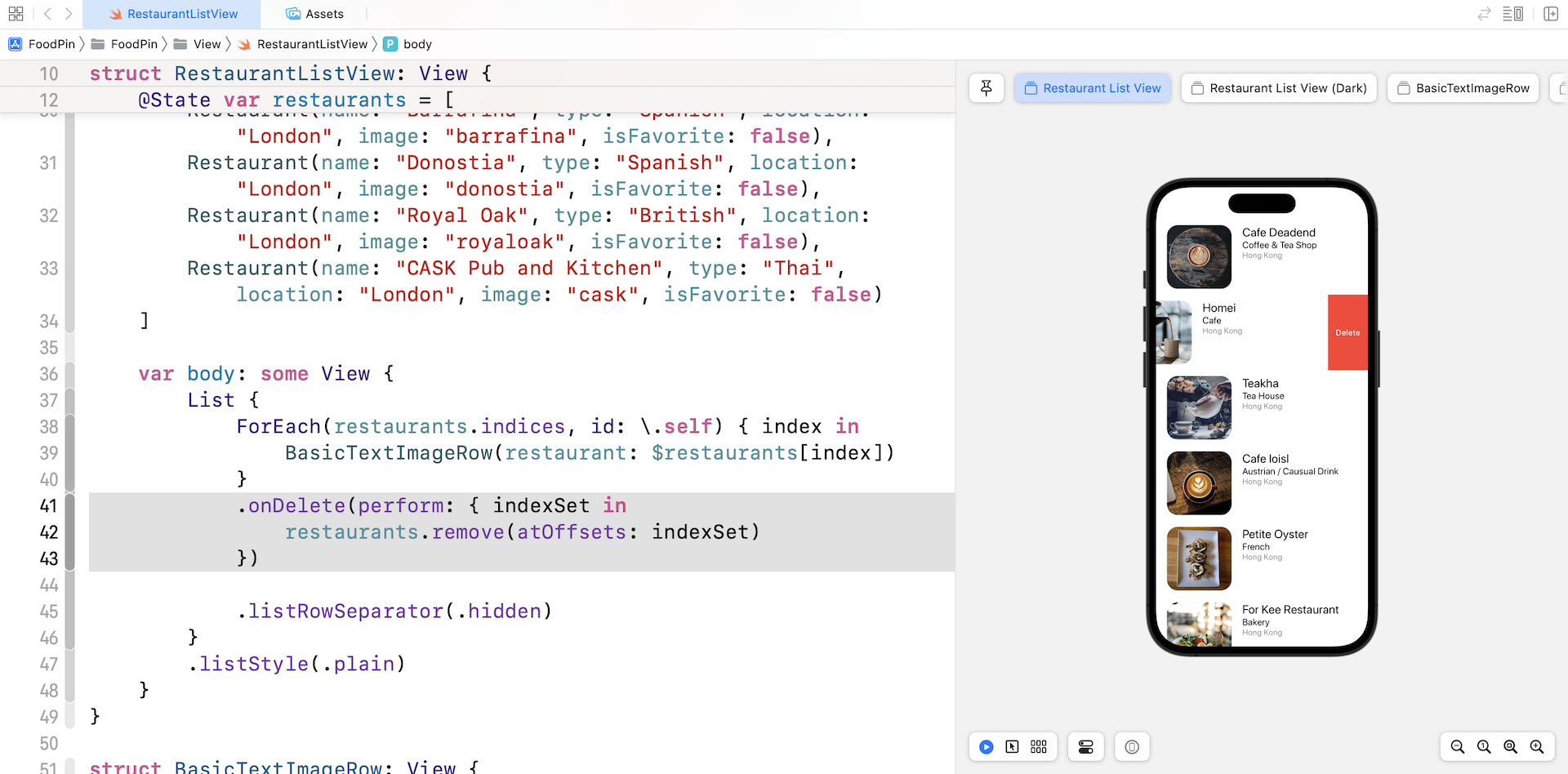Select the Restaurant List View (Dark) preview

pyautogui.click(x=1279, y=88)
